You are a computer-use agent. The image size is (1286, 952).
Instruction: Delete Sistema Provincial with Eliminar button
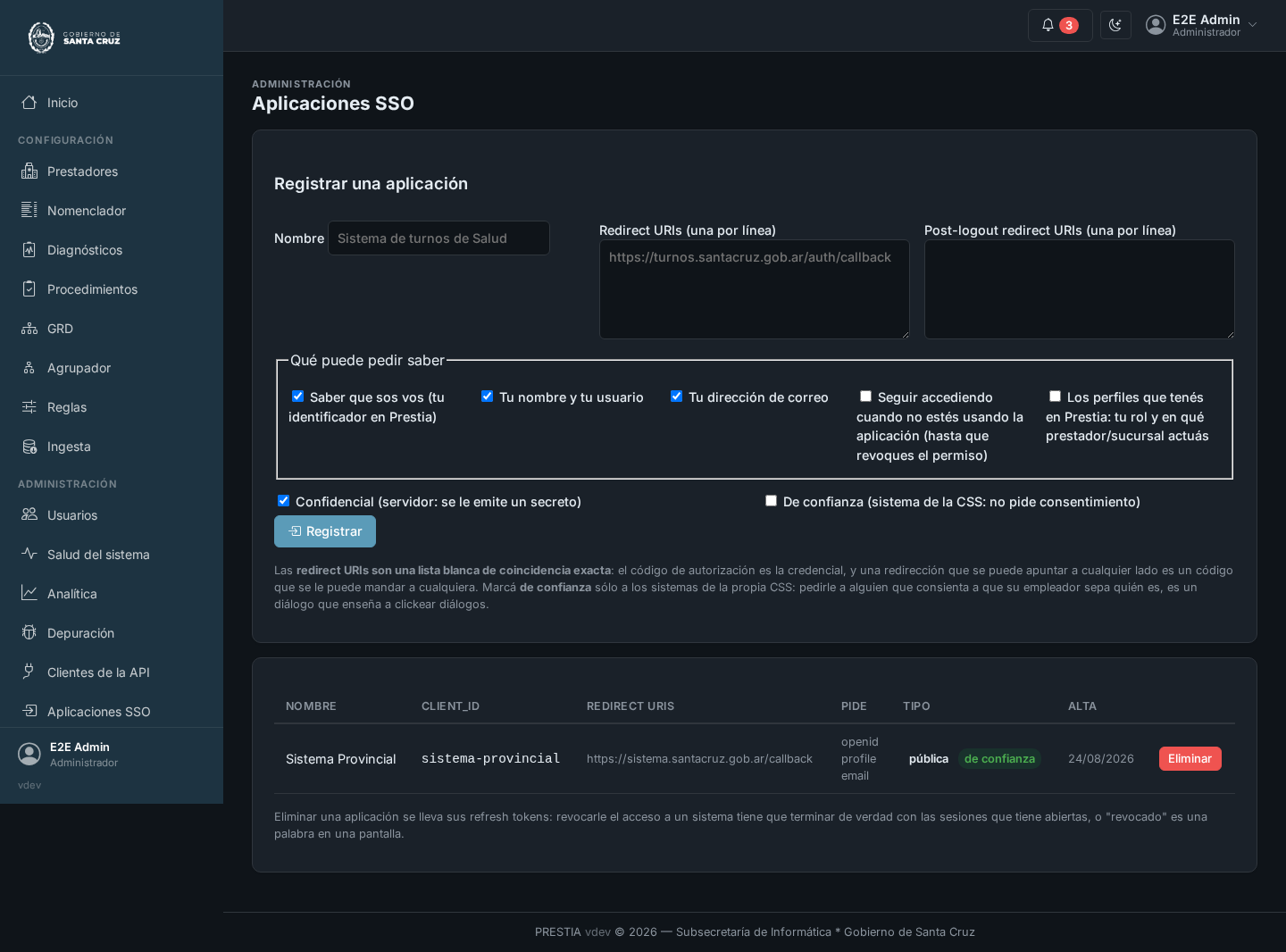(x=1190, y=758)
